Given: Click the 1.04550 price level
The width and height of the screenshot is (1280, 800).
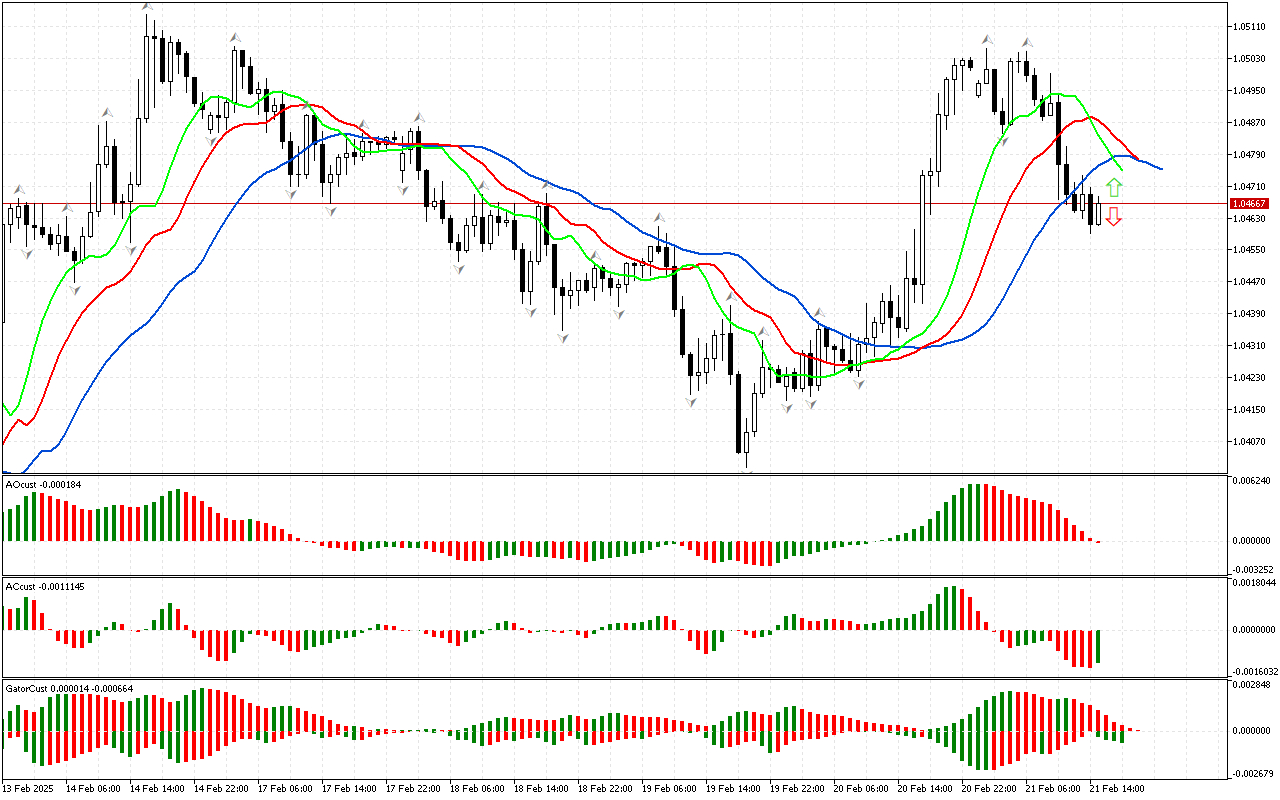Looking at the screenshot, I should click(1251, 250).
